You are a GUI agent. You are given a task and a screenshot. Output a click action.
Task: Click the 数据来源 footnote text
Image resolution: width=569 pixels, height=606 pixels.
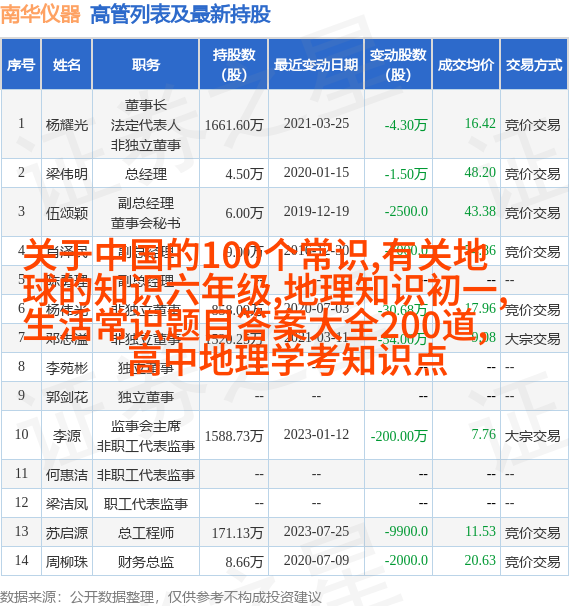pos(160,597)
